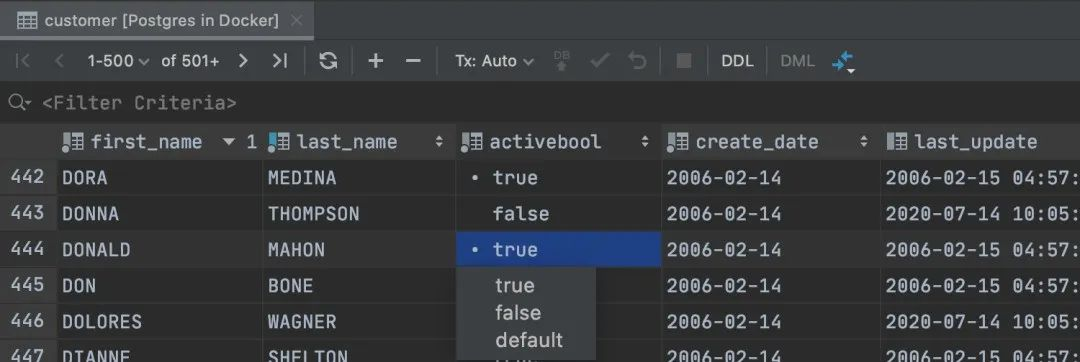Select the false cell for DONNA THOMPSON

pos(559,214)
